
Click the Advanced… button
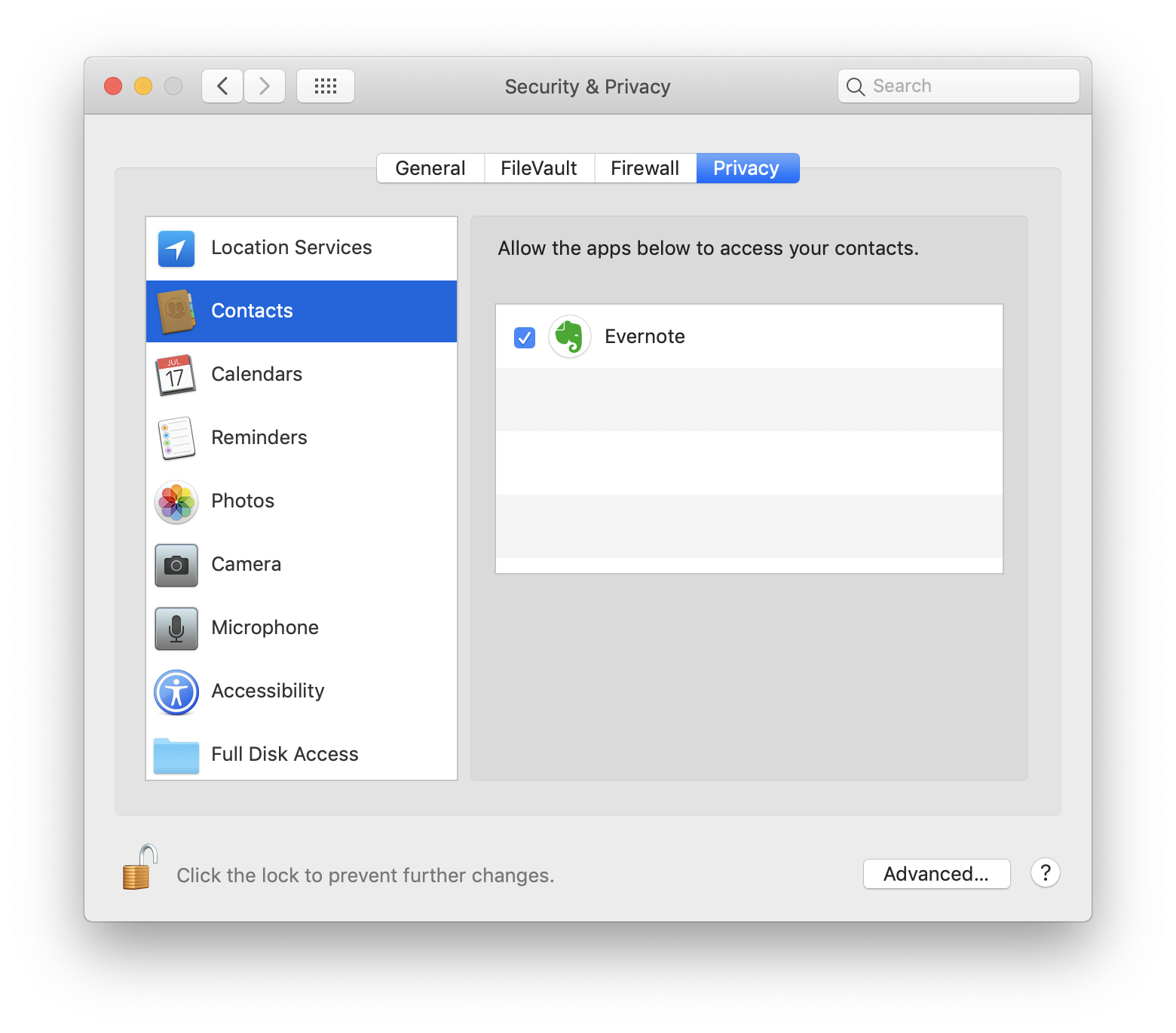(x=936, y=874)
